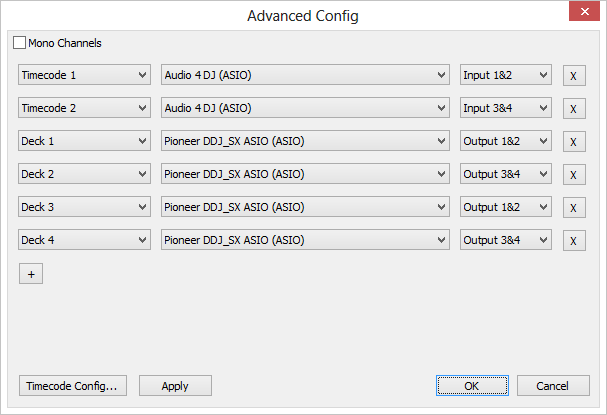Image resolution: width=607 pixels, height=415 pixels.
Task: Remove the Timecode 1 row with X
Action: pos(574,76)
